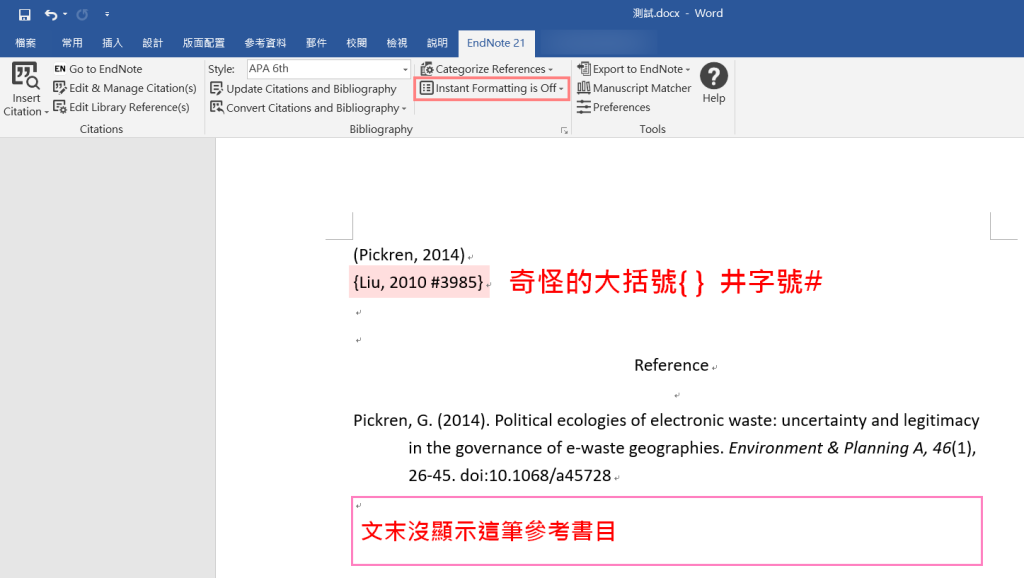Viewport: 1024px width, 578px height.
Task: Click the {Liu, 2010 #3985} unformatted citation
Action: tap(418, 282)
